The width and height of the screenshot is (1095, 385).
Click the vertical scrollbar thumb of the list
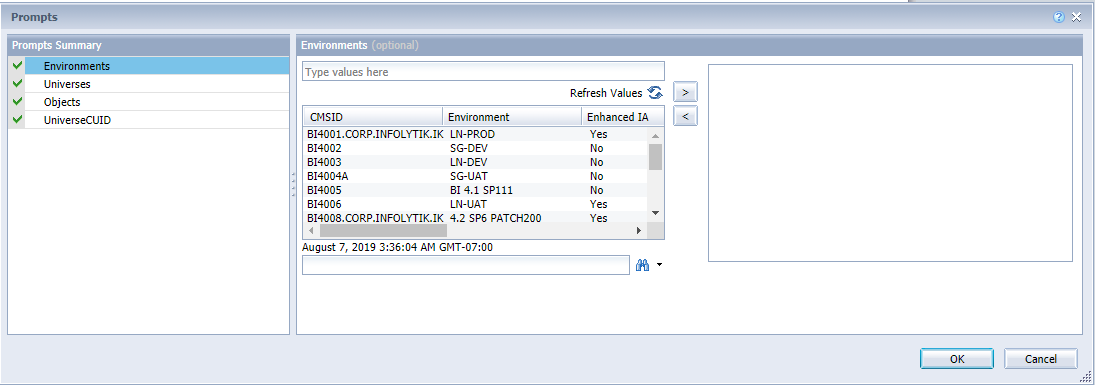[655, 157]
